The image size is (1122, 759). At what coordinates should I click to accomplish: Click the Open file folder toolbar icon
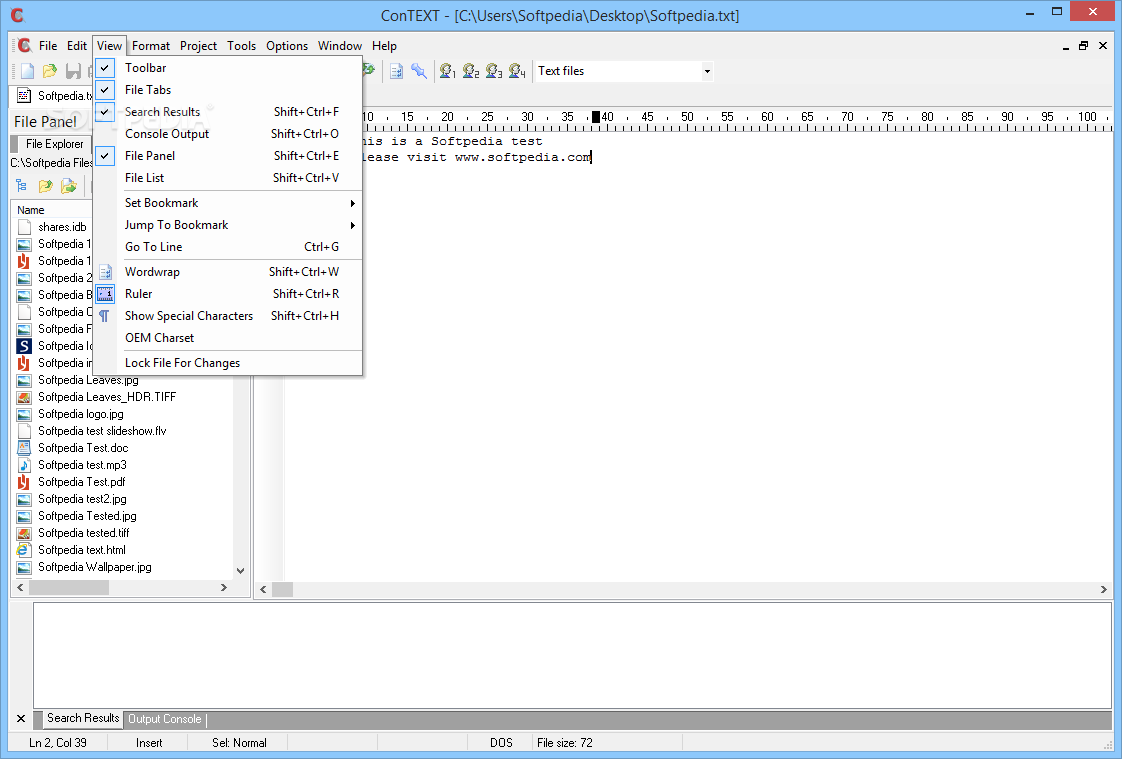point(49,71)
